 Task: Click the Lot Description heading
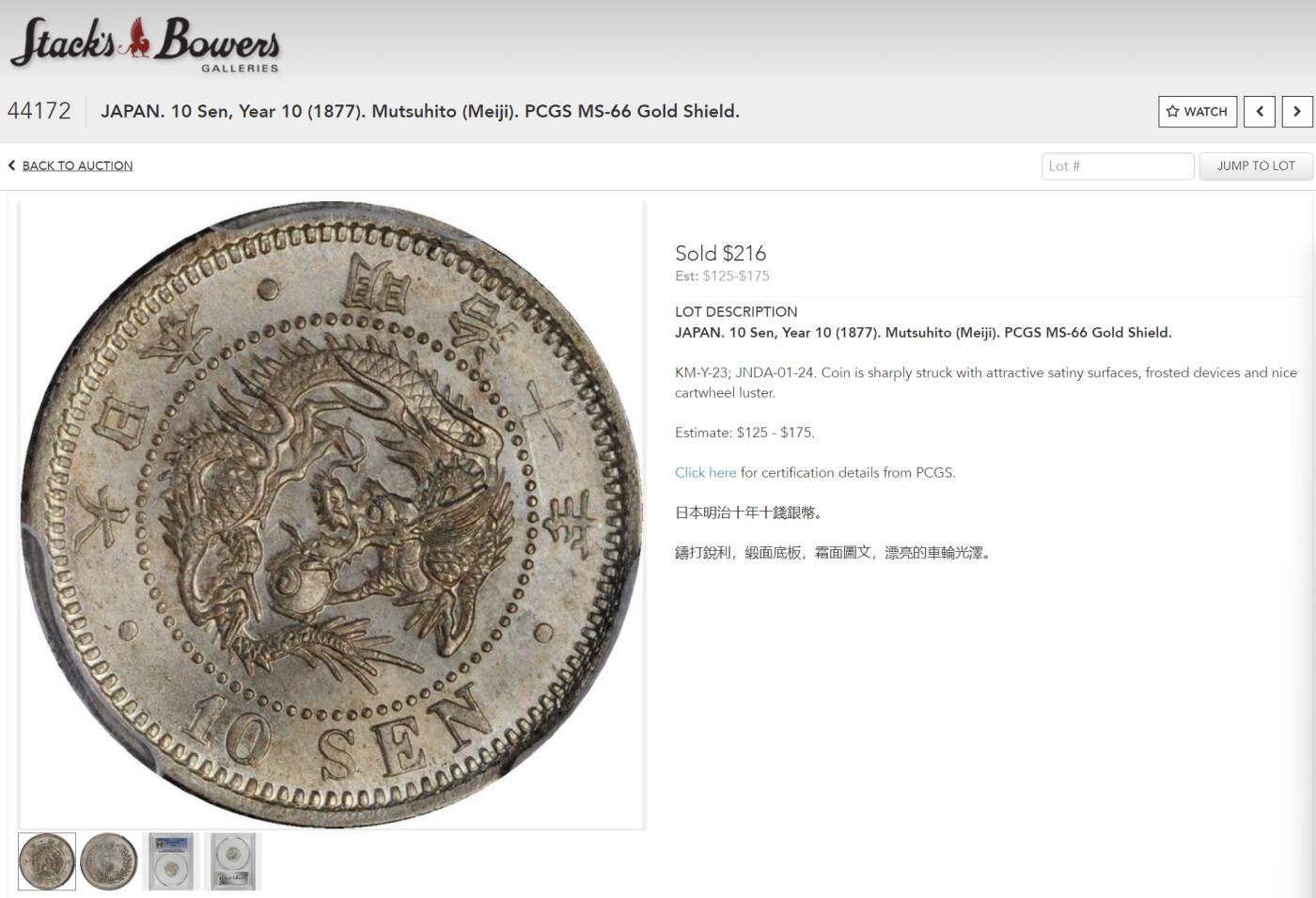pos(736,312)
